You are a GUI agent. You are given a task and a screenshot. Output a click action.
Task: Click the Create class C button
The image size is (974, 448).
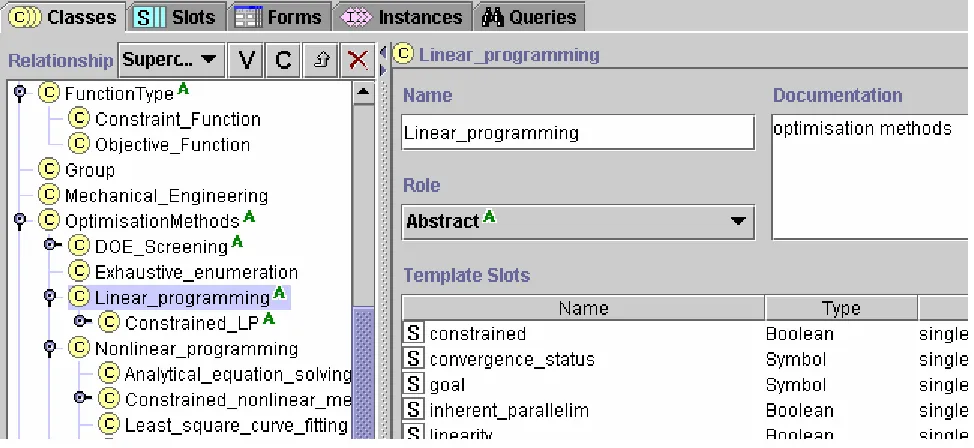283,60
